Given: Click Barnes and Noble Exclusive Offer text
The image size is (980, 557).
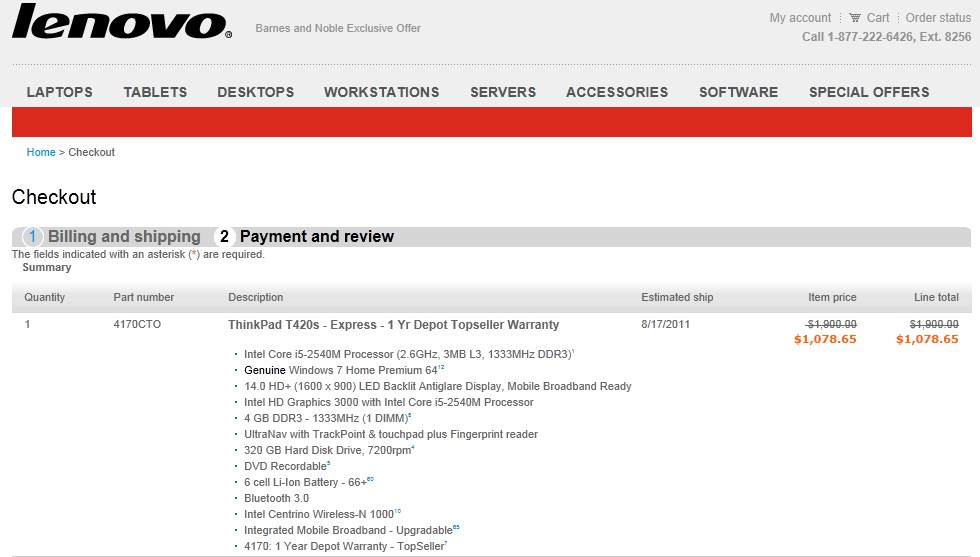Looking at the screenshot, I should [338, 28].
